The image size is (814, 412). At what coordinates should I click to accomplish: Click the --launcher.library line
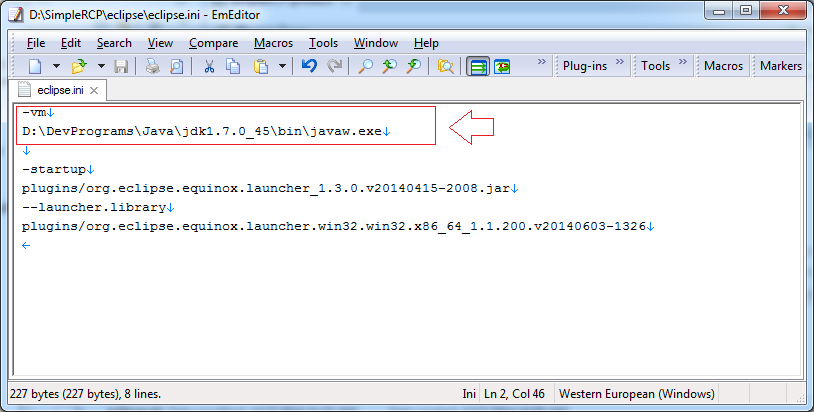click(94, 208)
